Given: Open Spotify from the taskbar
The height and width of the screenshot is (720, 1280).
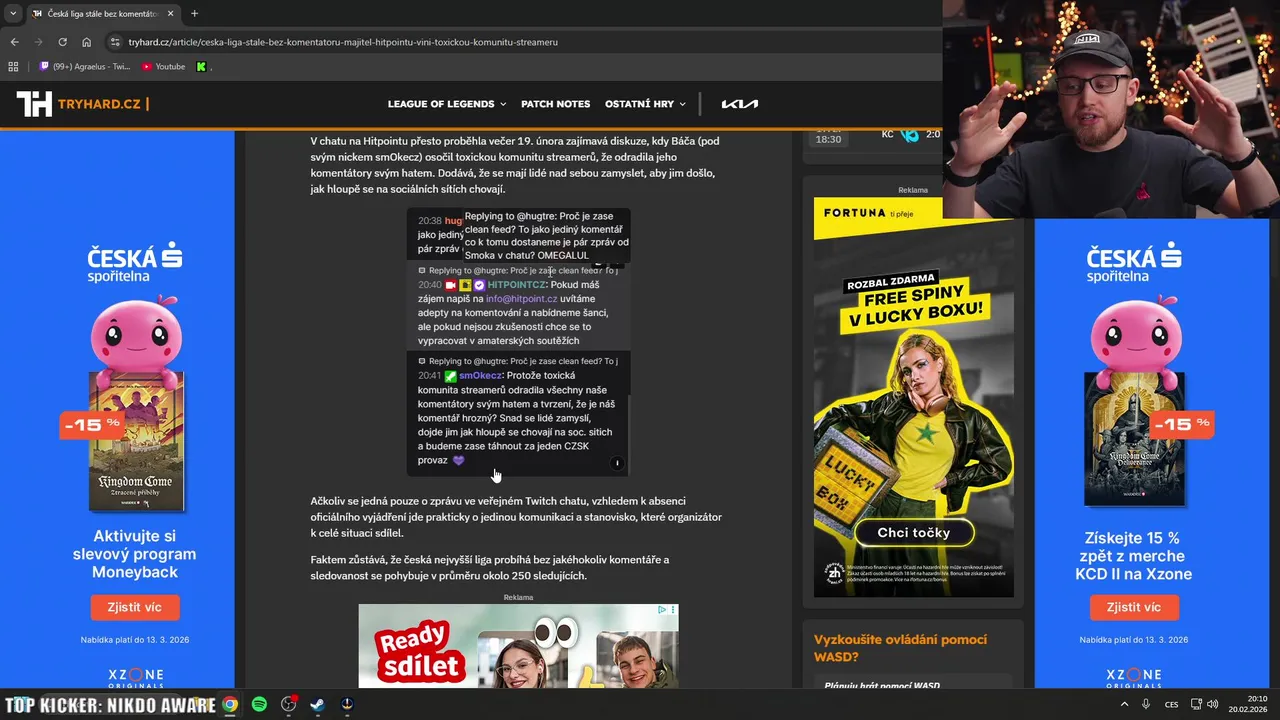Looking at the screenshot, I should (x=259, y=704).
